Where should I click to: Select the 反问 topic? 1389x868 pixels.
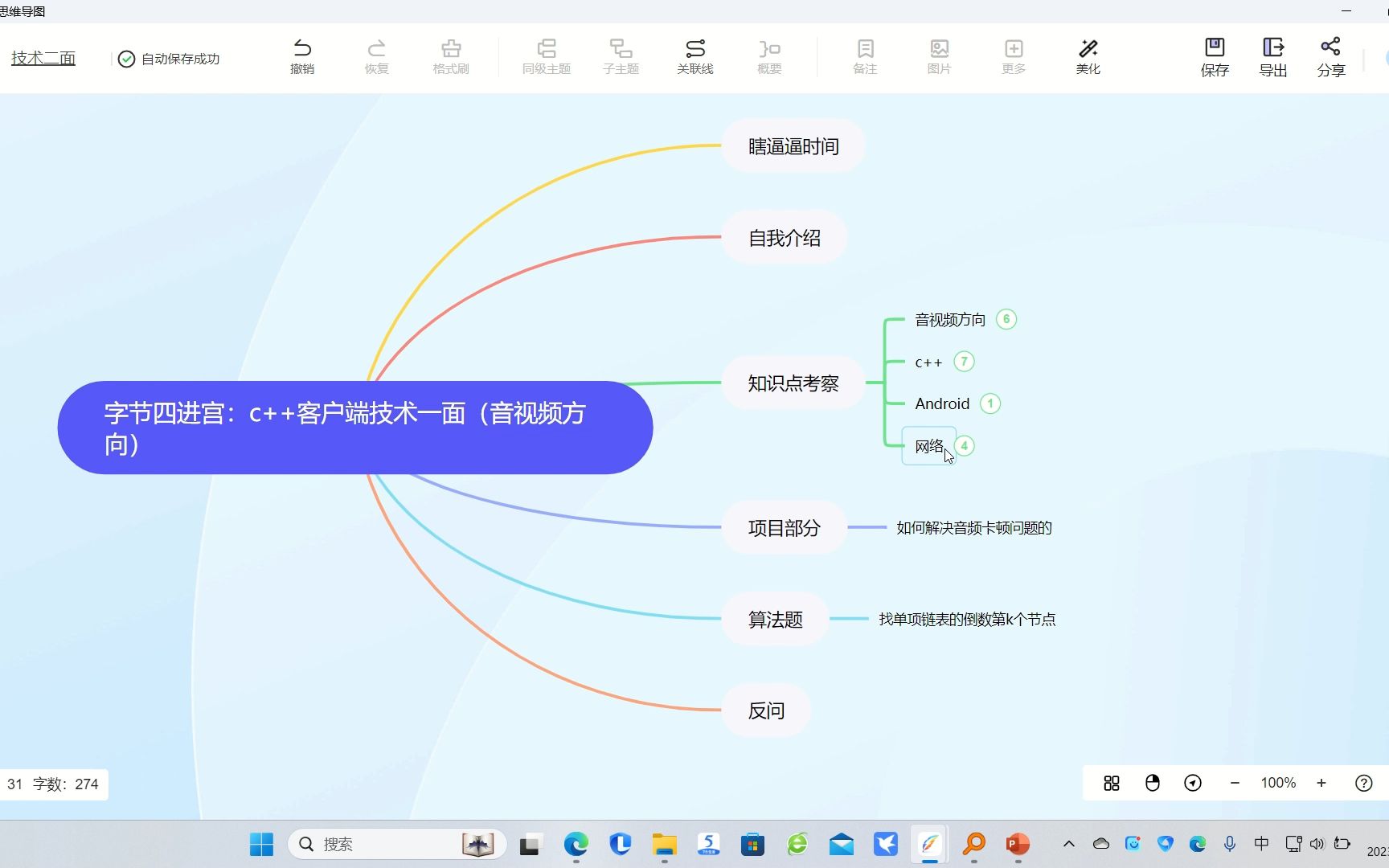766,710
